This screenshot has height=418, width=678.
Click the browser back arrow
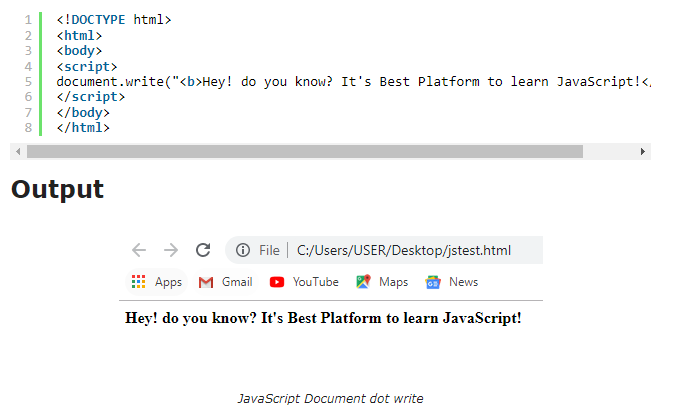point(139,250)
